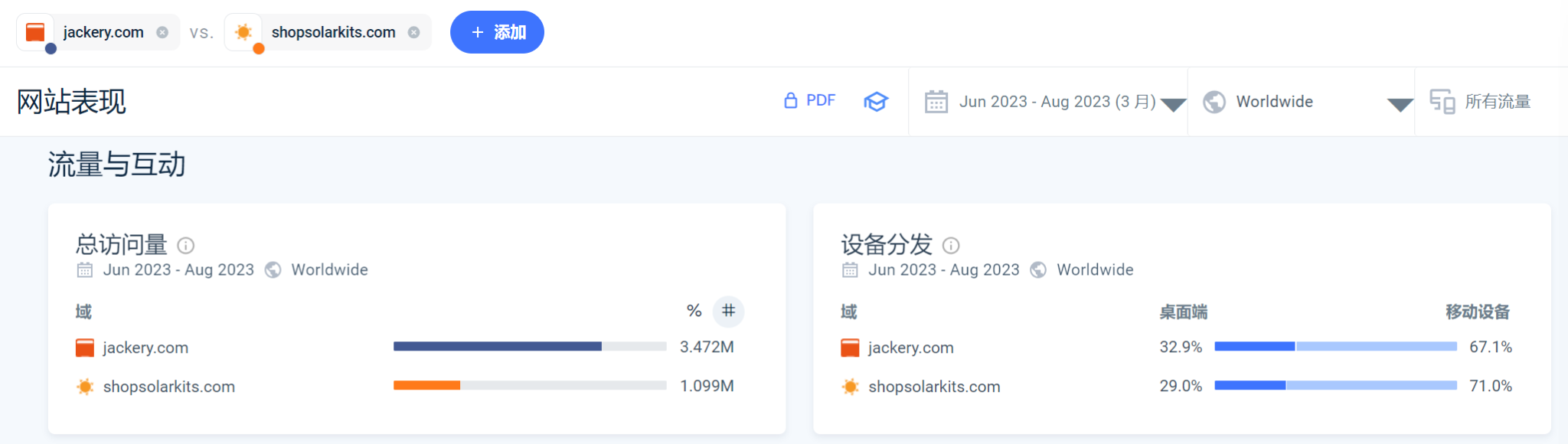Switch total visits to number view
This screenshot has width=1568, height=444.
(x=728, y=311)
